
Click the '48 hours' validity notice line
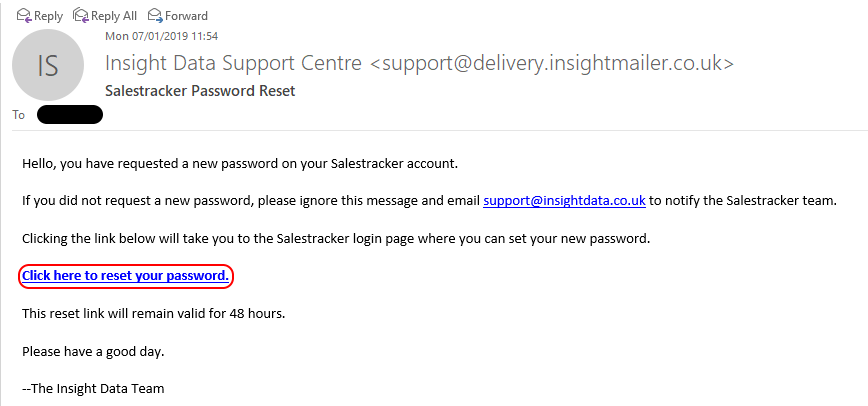point(153,313)
